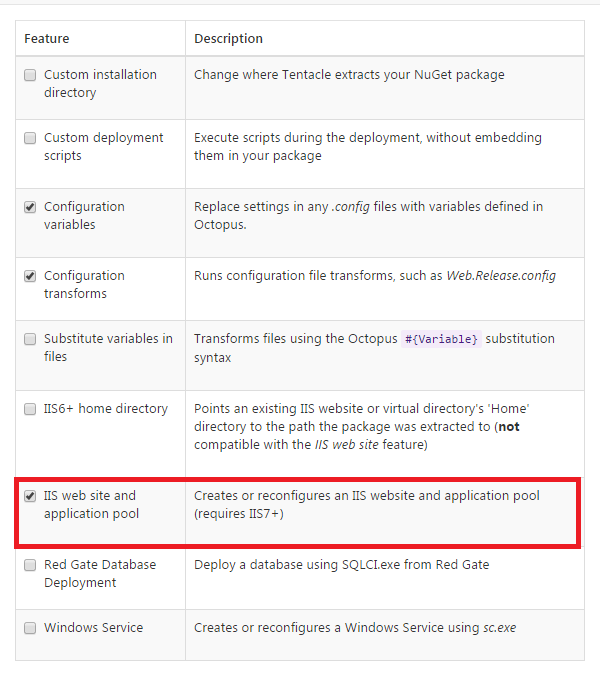Click the Description column header
The height and width of the screenshot is (675, 600).
coord(228,39)
